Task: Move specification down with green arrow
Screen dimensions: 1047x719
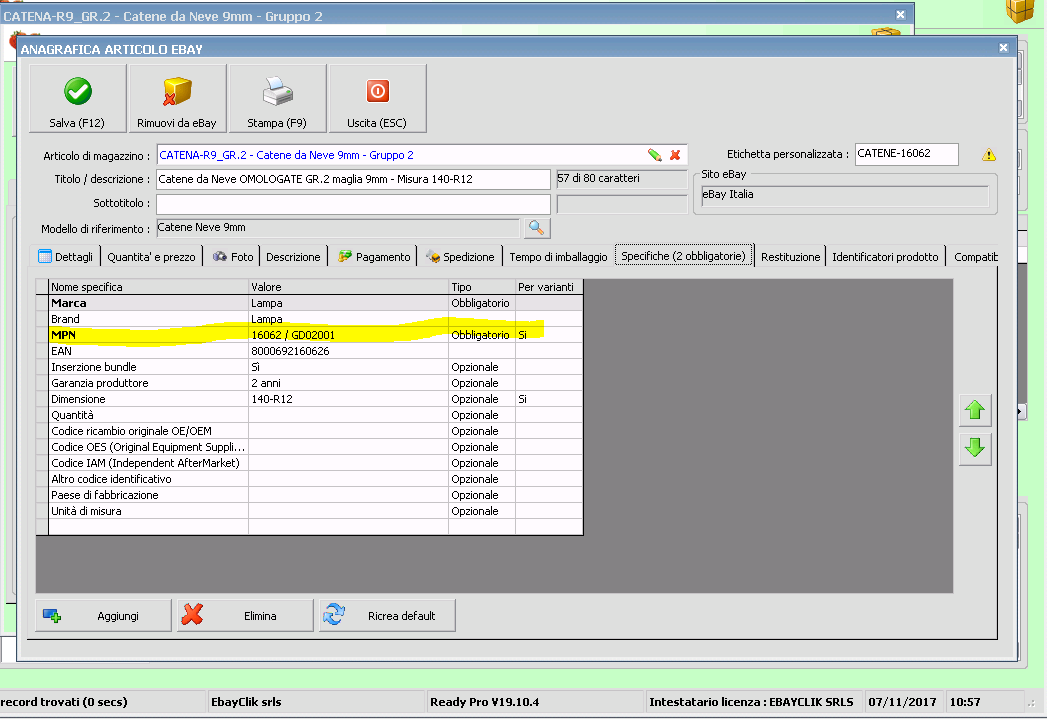Action: tap(974, 449)
